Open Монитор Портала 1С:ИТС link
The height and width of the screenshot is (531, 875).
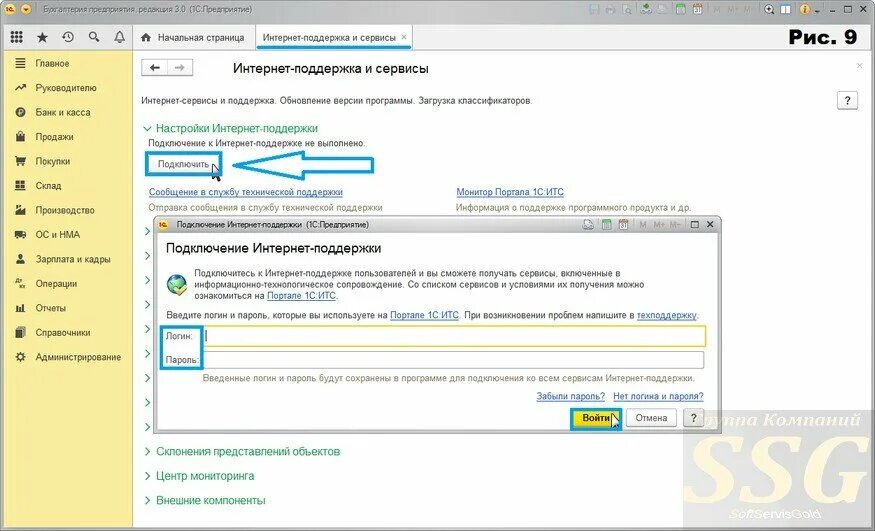point(510,192)
